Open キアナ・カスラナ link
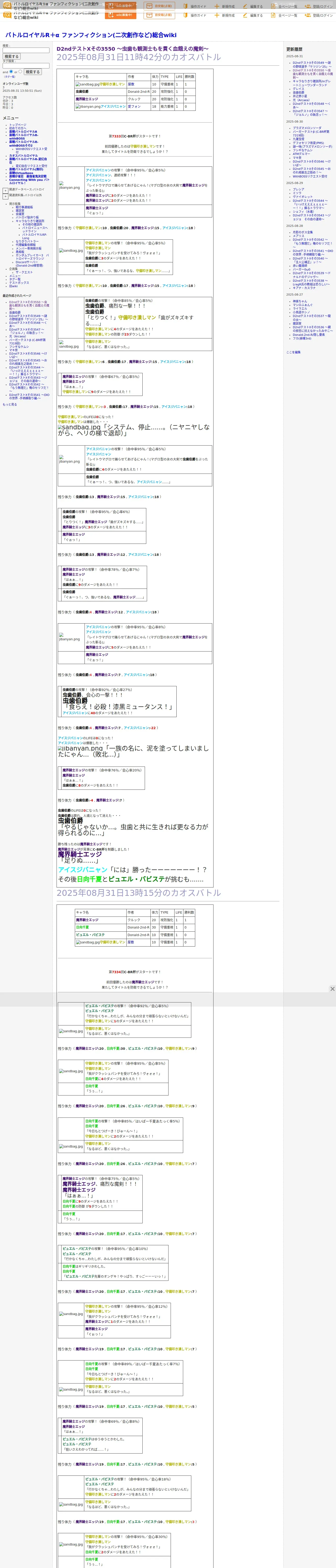The image size is (336, 1568). click(x=304, y=288)
